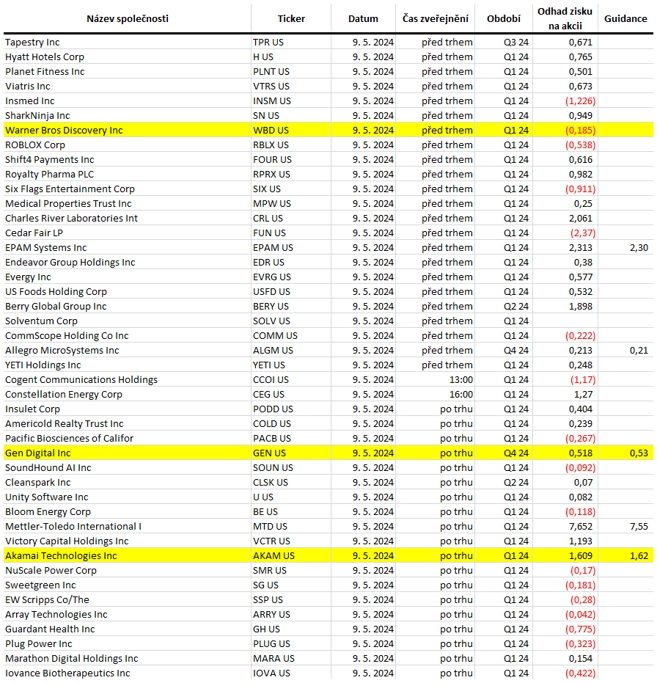Click the Guidance column header
Screen dimensions: 657x683
click(x=625, y=19)
